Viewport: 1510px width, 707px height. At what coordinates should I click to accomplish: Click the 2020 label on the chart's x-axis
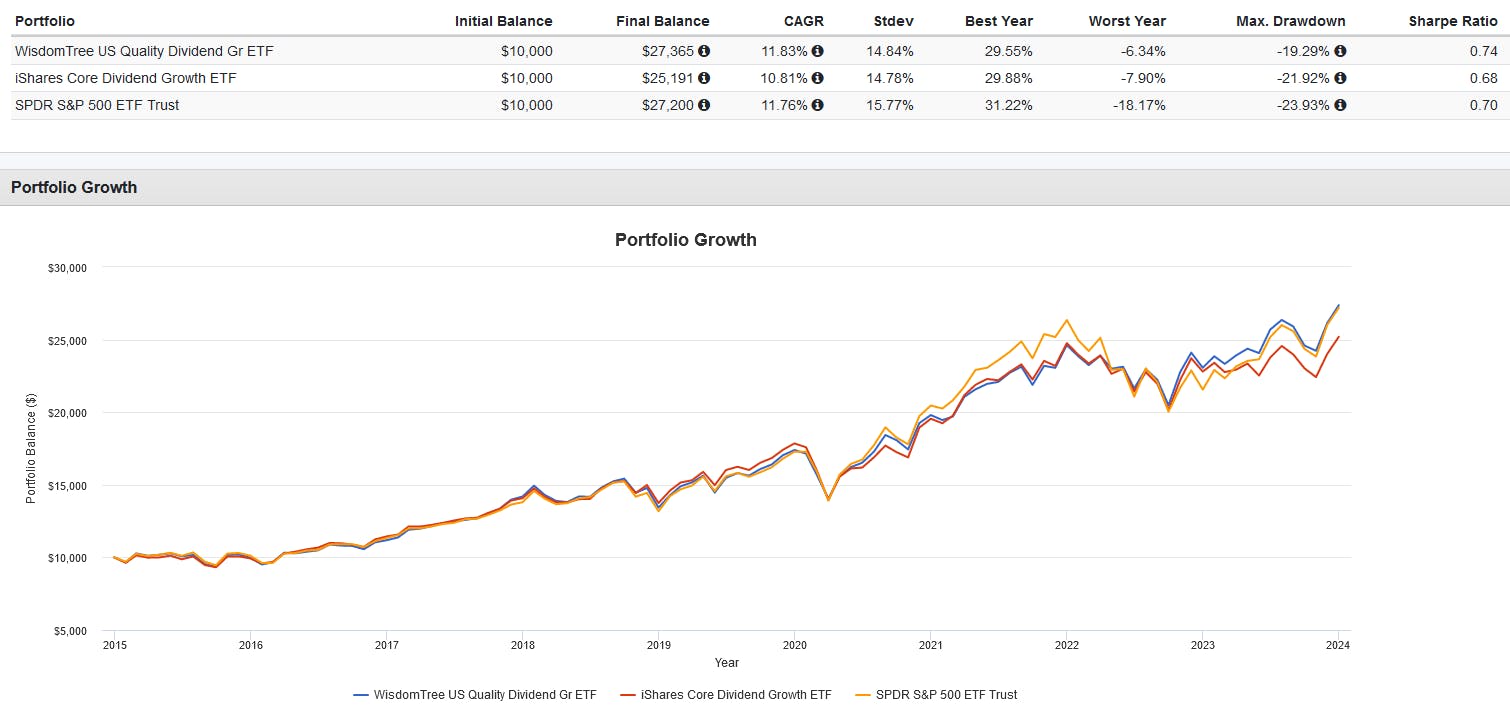795,645
